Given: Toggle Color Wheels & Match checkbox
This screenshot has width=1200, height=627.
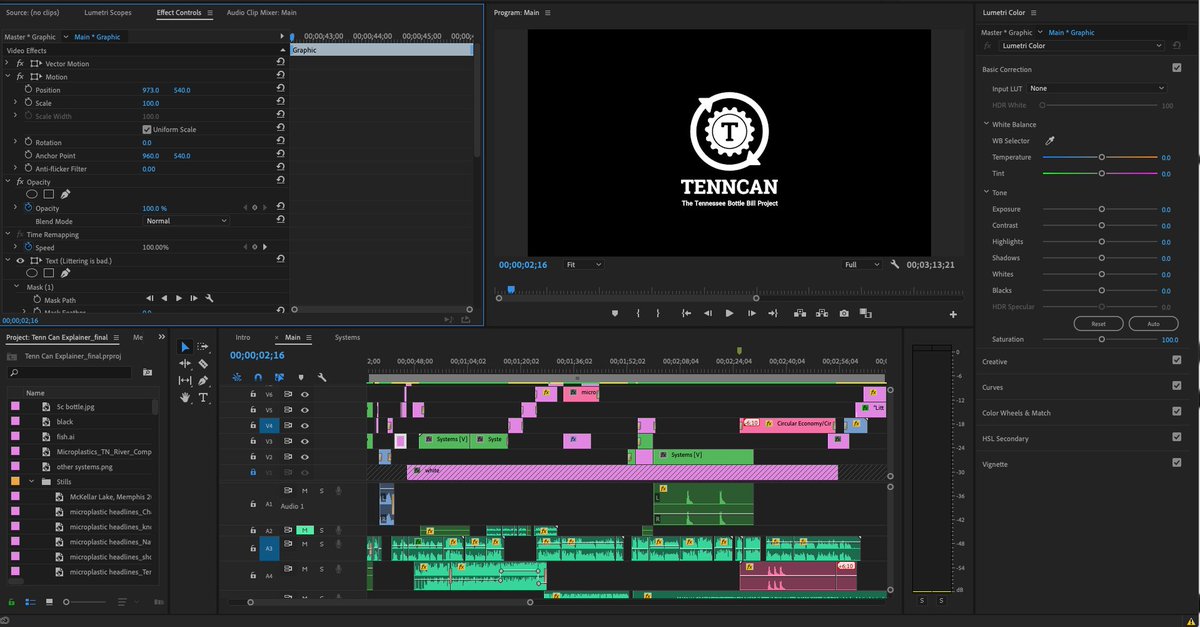Looking at the screenshot, I should point(1176,412).
